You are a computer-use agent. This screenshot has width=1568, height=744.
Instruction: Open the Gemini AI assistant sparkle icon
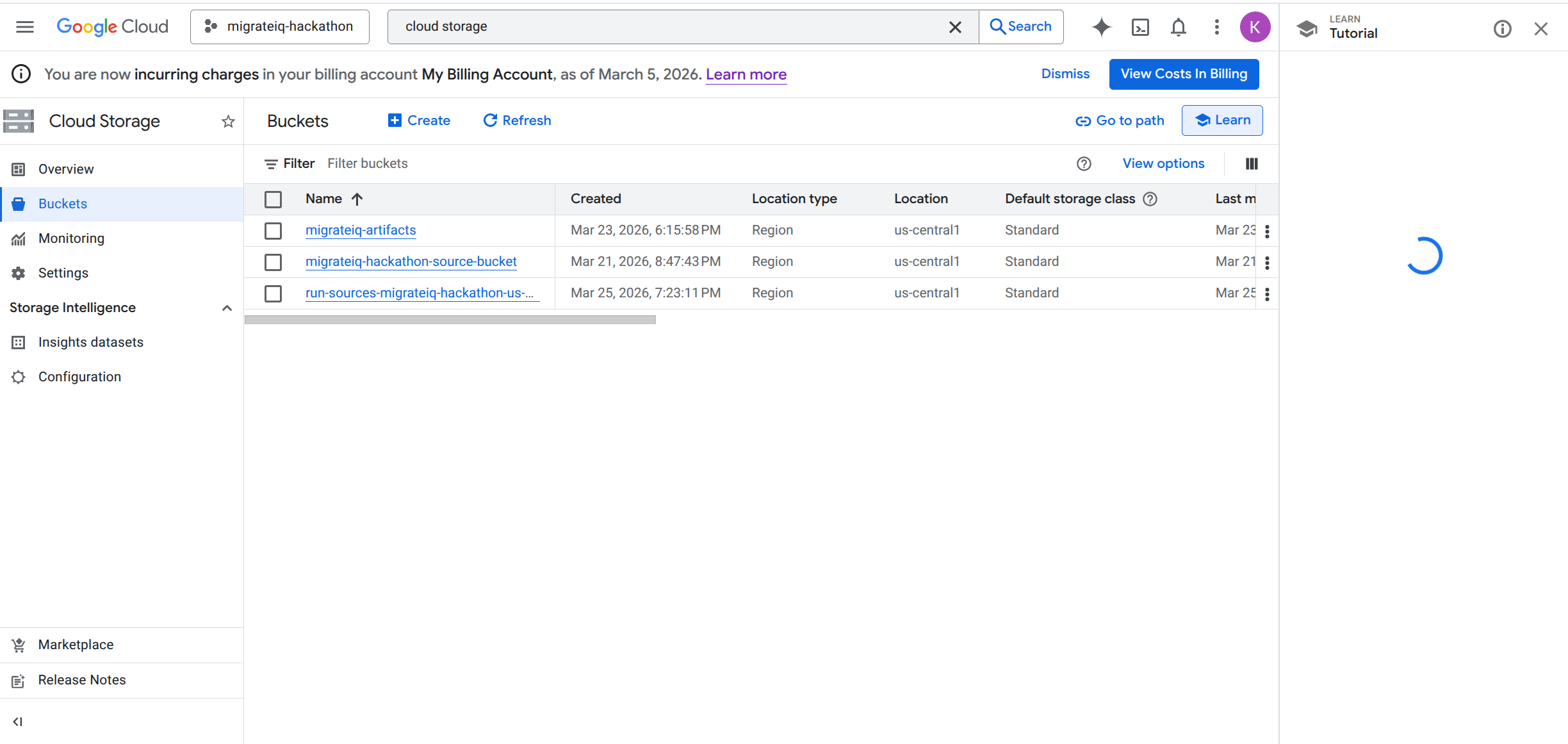[x=1101, y=27]
